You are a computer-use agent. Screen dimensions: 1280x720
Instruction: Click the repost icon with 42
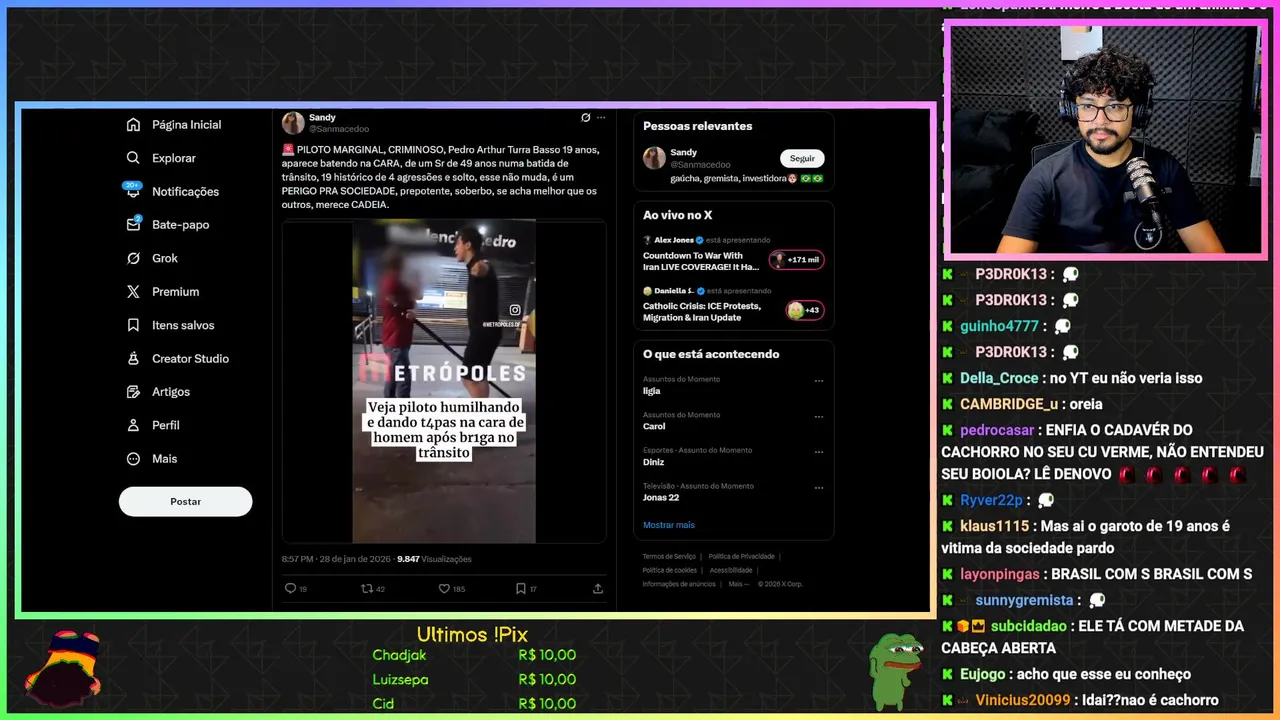point(367,589)
